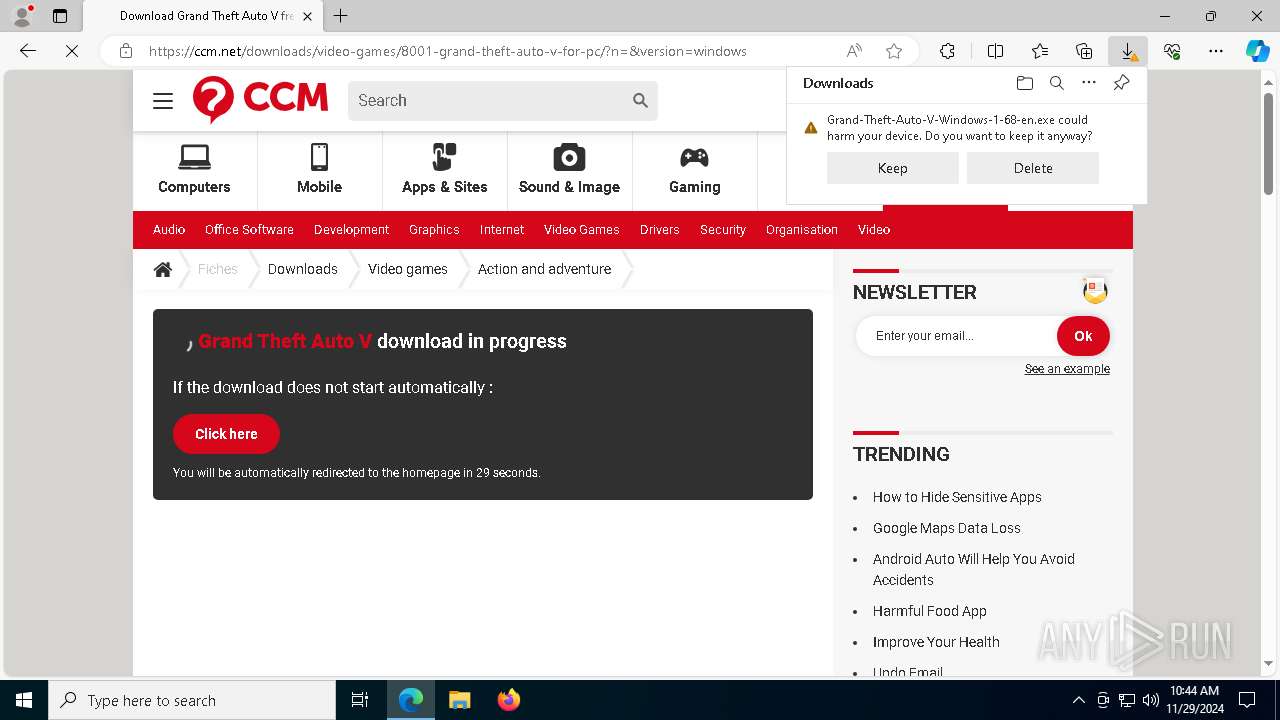Select Video in red menu bar

tap(874, 230)
